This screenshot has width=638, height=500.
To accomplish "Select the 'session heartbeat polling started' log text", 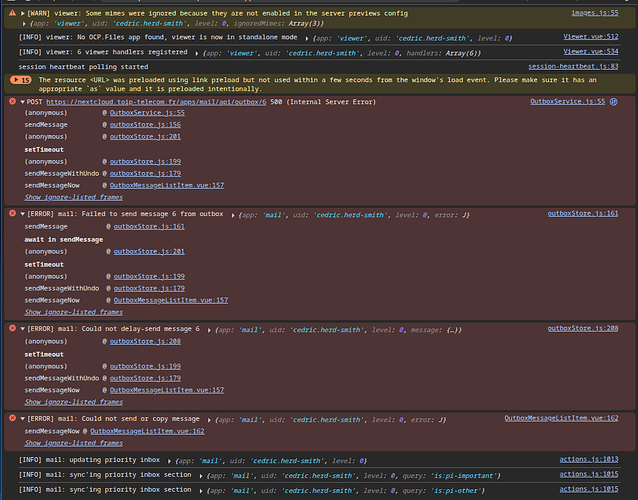I will coord(83,67).
